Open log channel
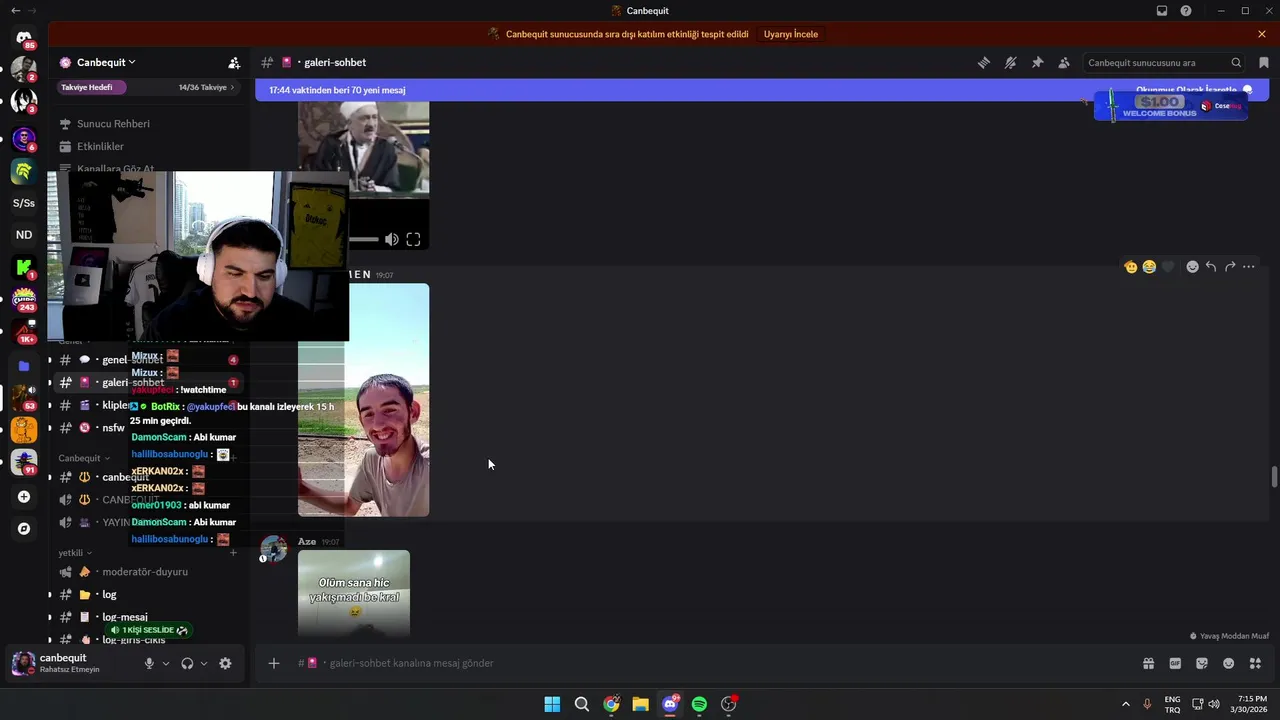Screen dimensions: 1280x720 148,595
